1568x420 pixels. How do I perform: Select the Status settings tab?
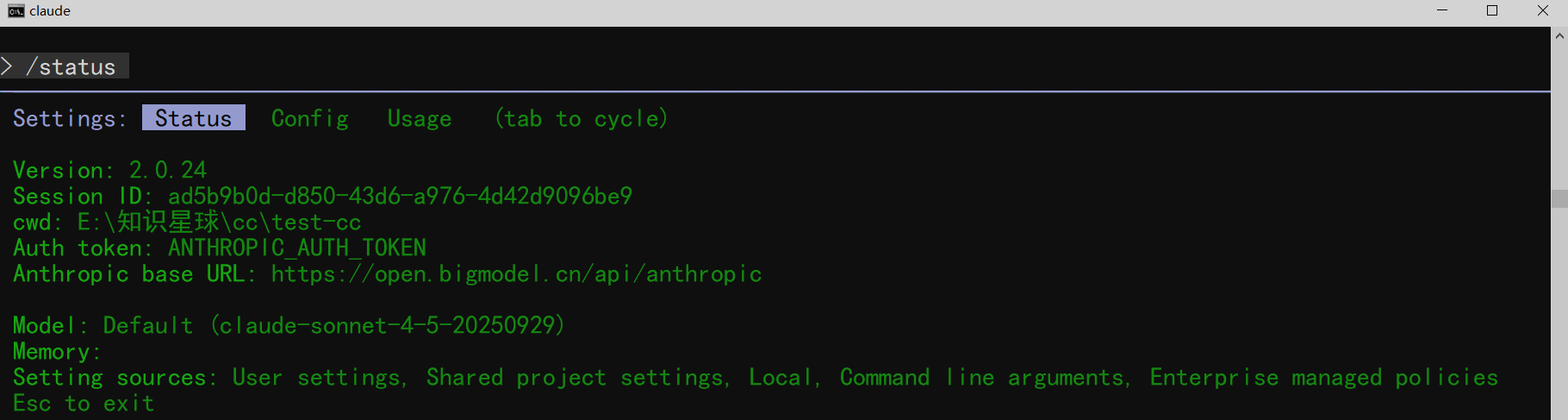[x=193, y=118]
